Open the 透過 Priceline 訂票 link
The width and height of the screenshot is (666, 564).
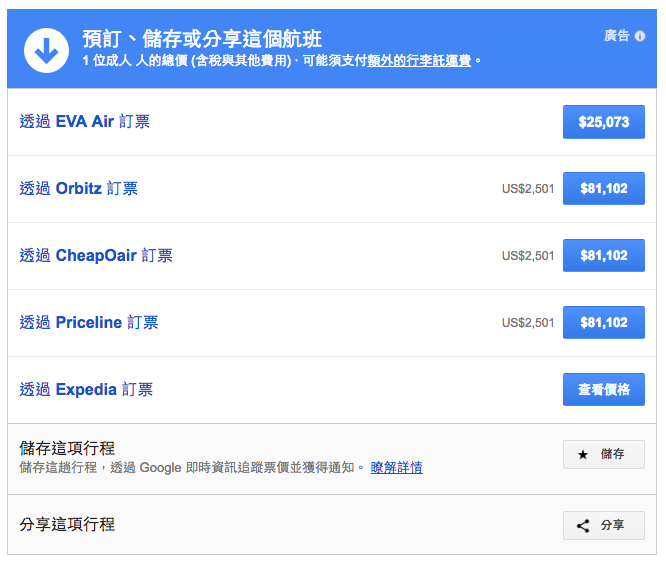(x=89, y=323)
